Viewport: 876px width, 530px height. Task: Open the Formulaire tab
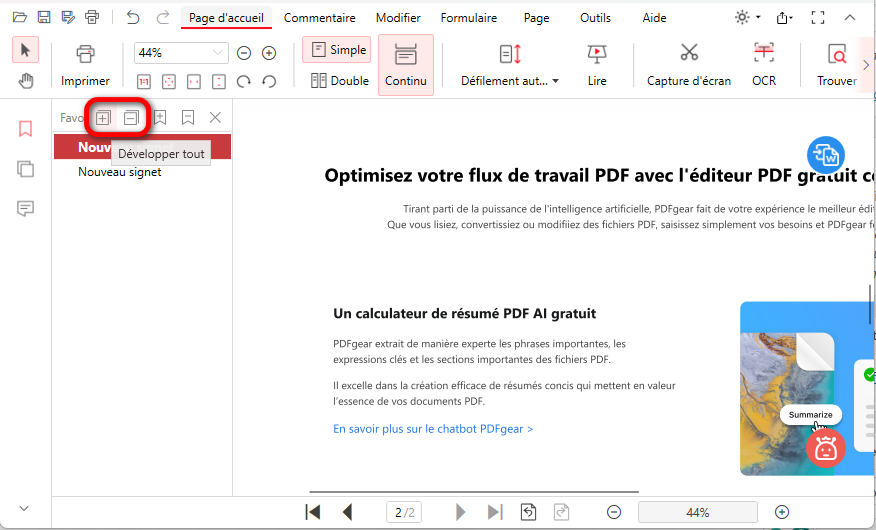pos(469,18)
